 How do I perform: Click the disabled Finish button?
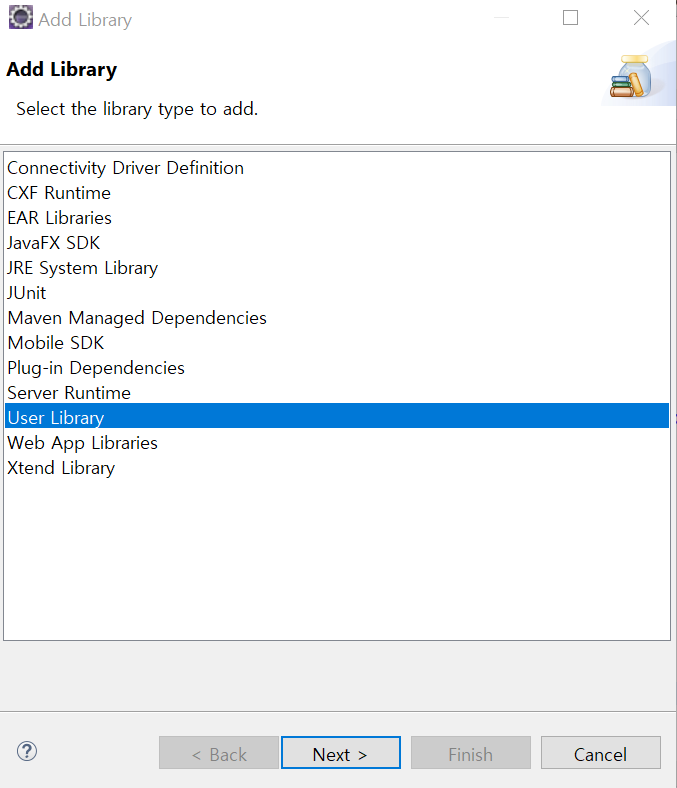[x=470, y=752]
